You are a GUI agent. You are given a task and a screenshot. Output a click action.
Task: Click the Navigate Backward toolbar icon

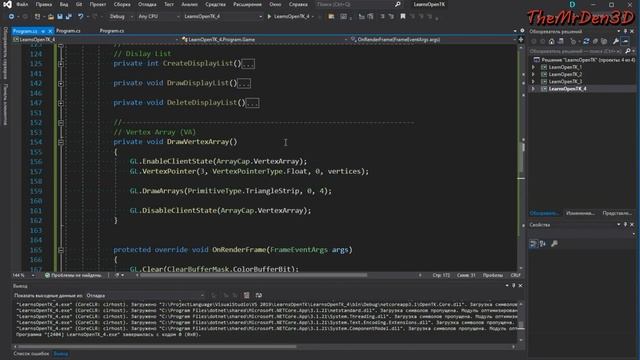click(11, 16)
